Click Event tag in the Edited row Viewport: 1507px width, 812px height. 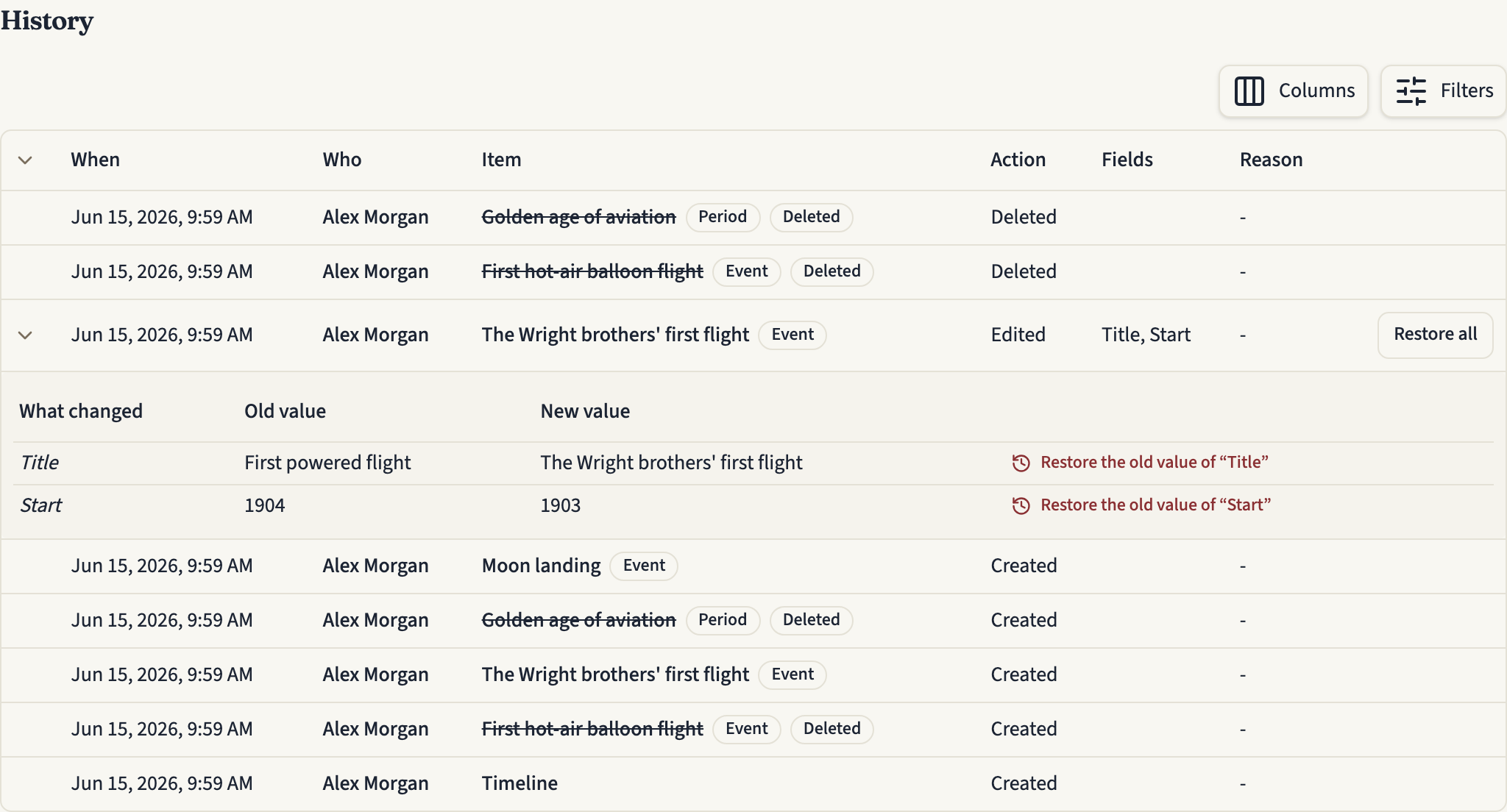coord(792,335)
